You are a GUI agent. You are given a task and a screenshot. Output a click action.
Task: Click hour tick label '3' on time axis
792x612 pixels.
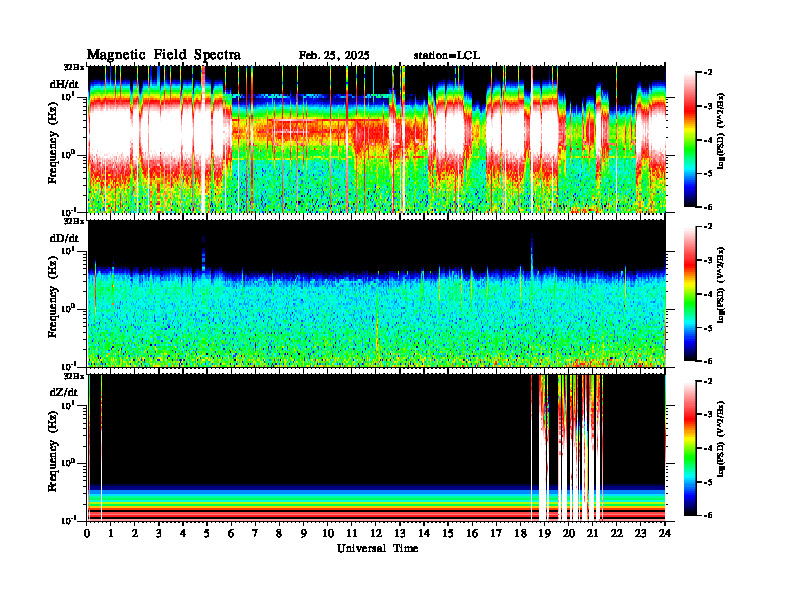pos(159,533)
